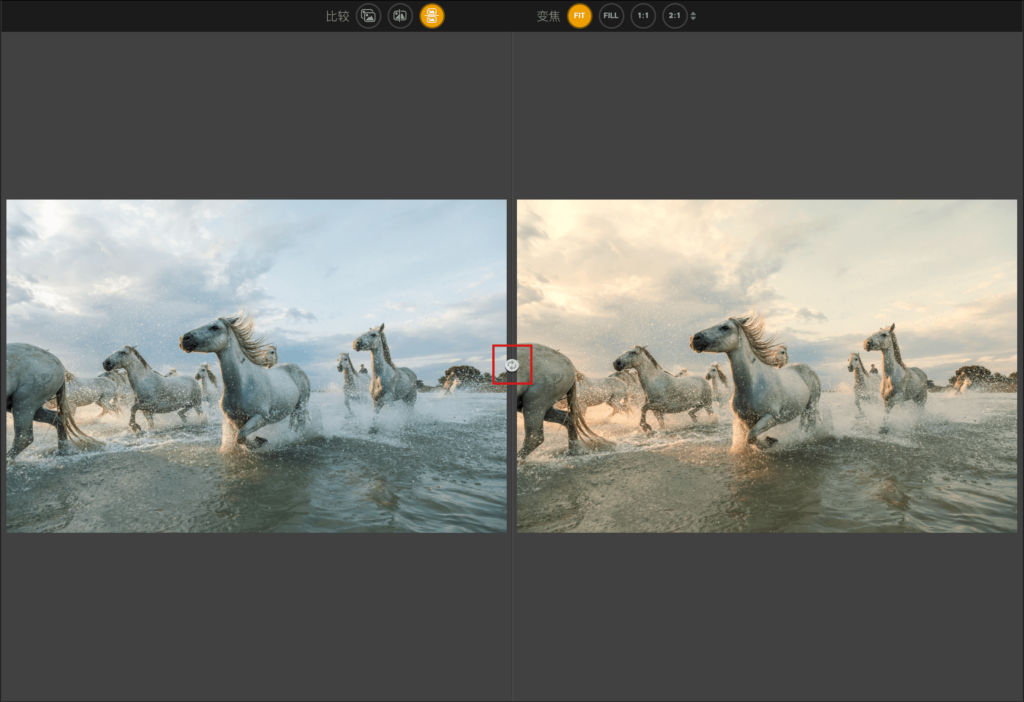The height and width of the screenshot is (702, 1024).
Task: Click the 比较 label
Action: [x=338, y=16]
